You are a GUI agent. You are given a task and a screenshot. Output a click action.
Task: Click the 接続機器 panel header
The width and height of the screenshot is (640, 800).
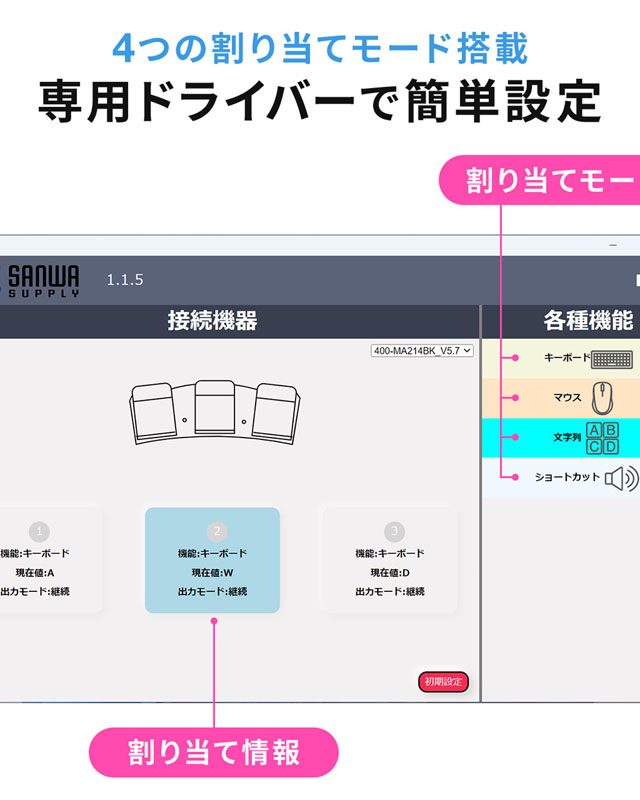[x=212, y=321]
